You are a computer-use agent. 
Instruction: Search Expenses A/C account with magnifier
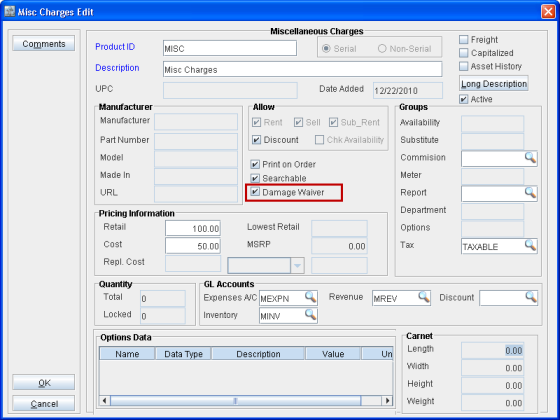click(x=310, y=297)
